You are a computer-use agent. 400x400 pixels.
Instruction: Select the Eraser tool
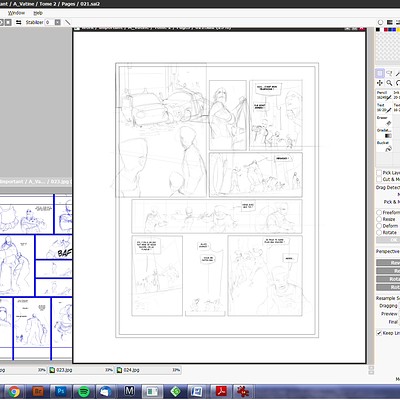pyautogui.click(x=384, y=120)
